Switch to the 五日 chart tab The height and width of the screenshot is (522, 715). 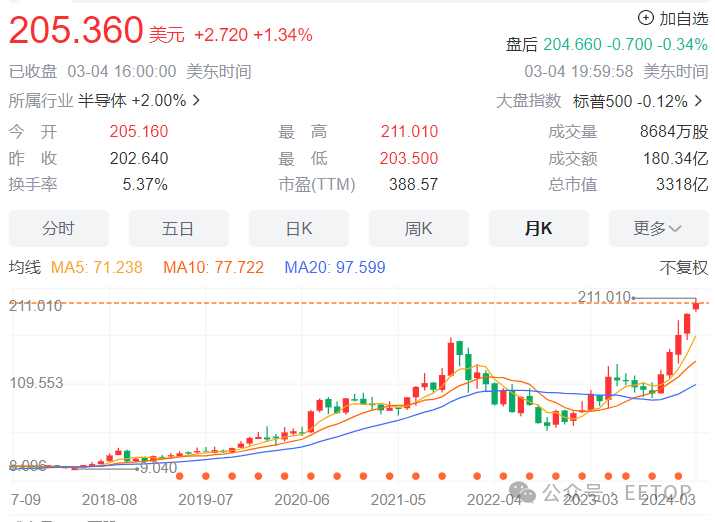(x=179, y=229)
